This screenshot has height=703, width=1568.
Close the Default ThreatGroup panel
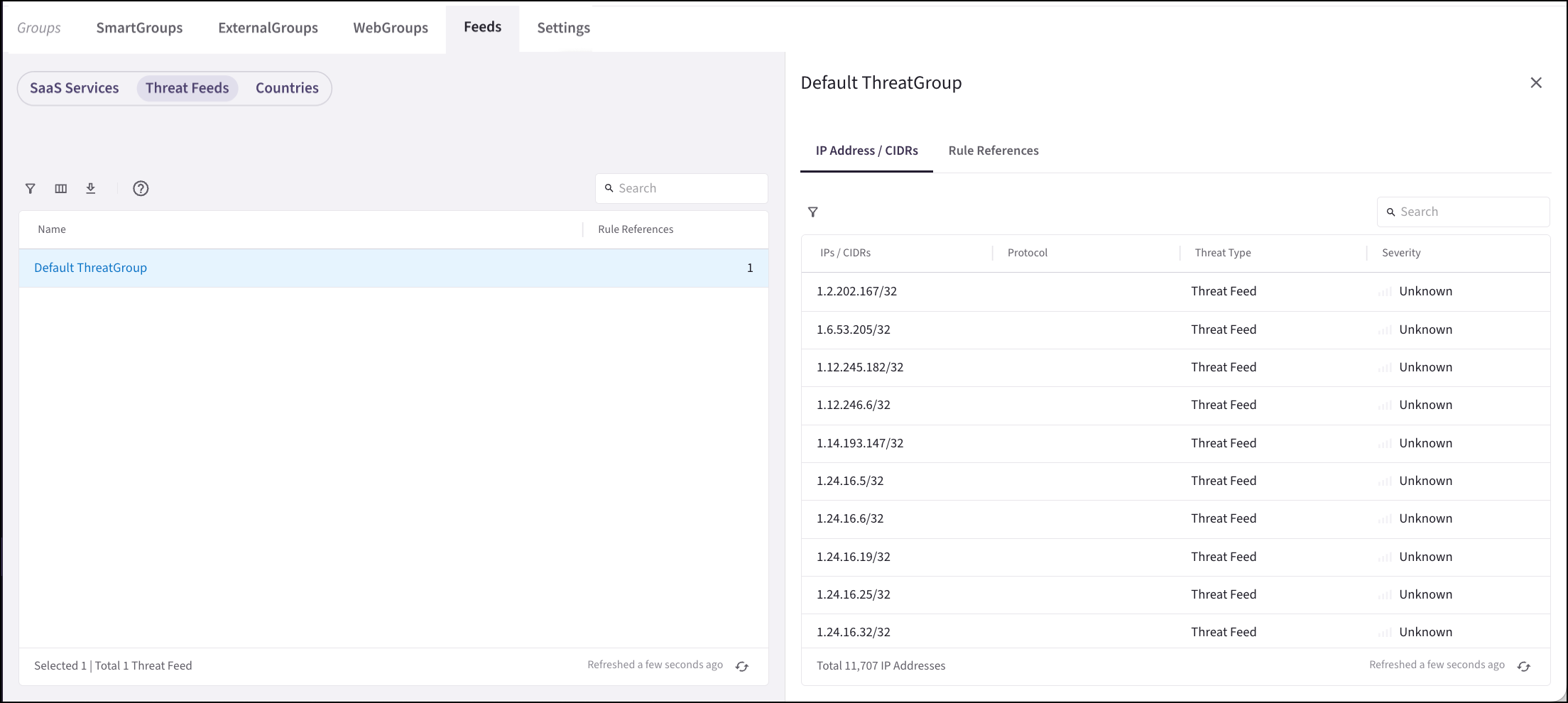point(1536,82)
